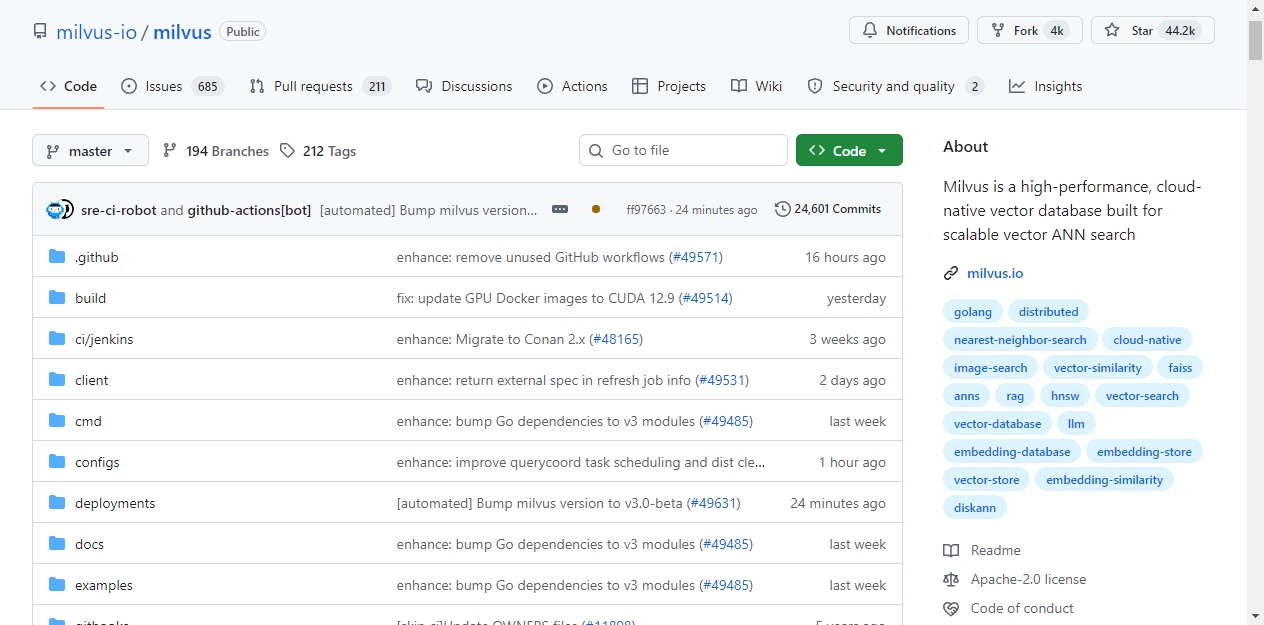
Task: Open the Wiki tab
Action: (x=757, y=86)
